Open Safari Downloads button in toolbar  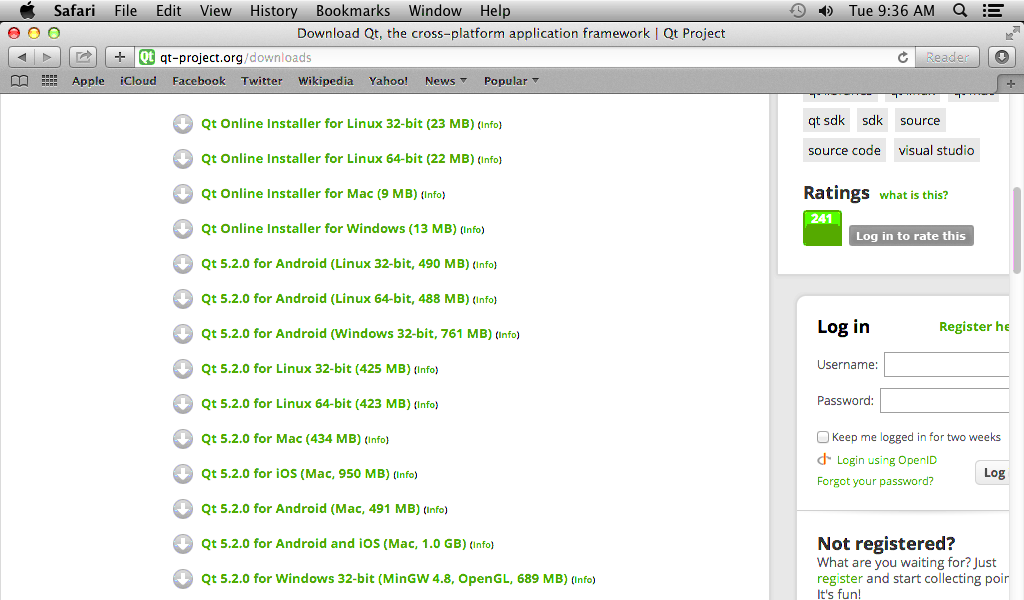(x=1002, y=57)
